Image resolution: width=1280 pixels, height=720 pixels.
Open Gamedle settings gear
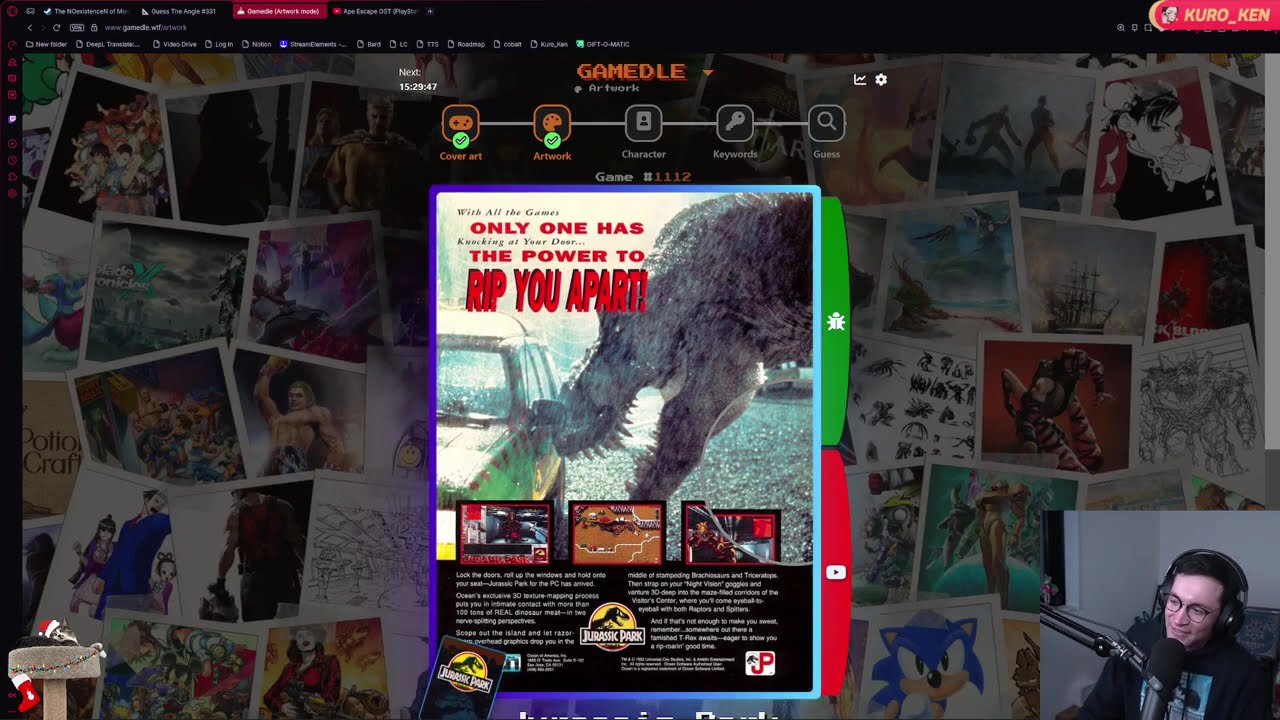point(881,79)
